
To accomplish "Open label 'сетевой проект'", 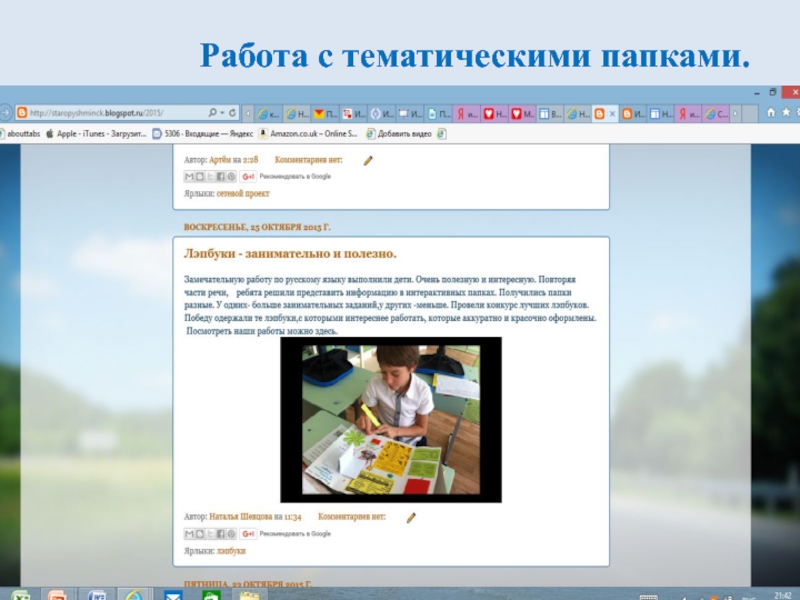I will 243,193.
